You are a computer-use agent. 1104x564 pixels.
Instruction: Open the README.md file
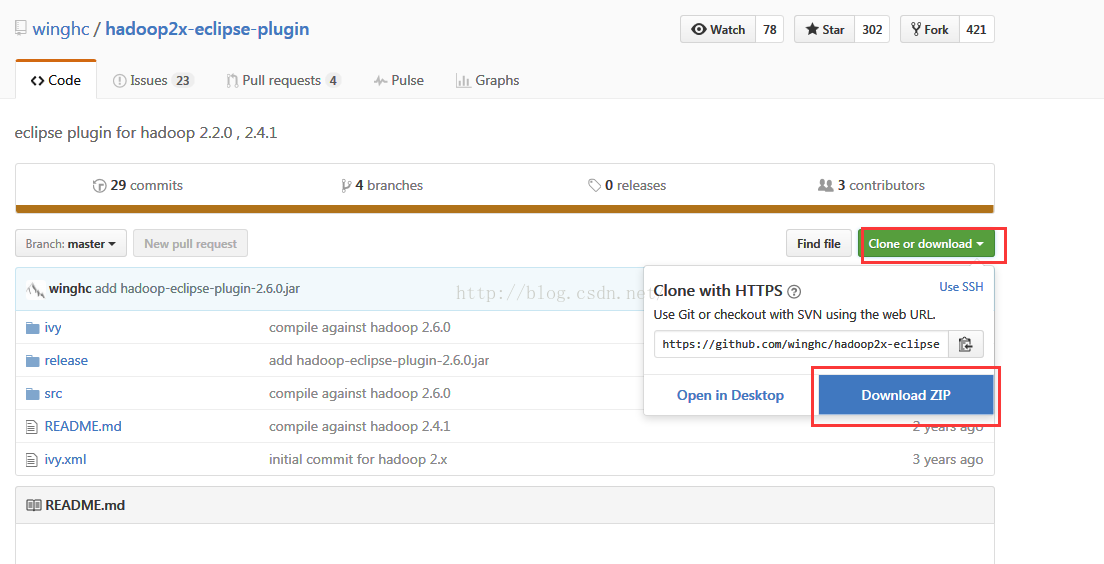click(83, 427)
